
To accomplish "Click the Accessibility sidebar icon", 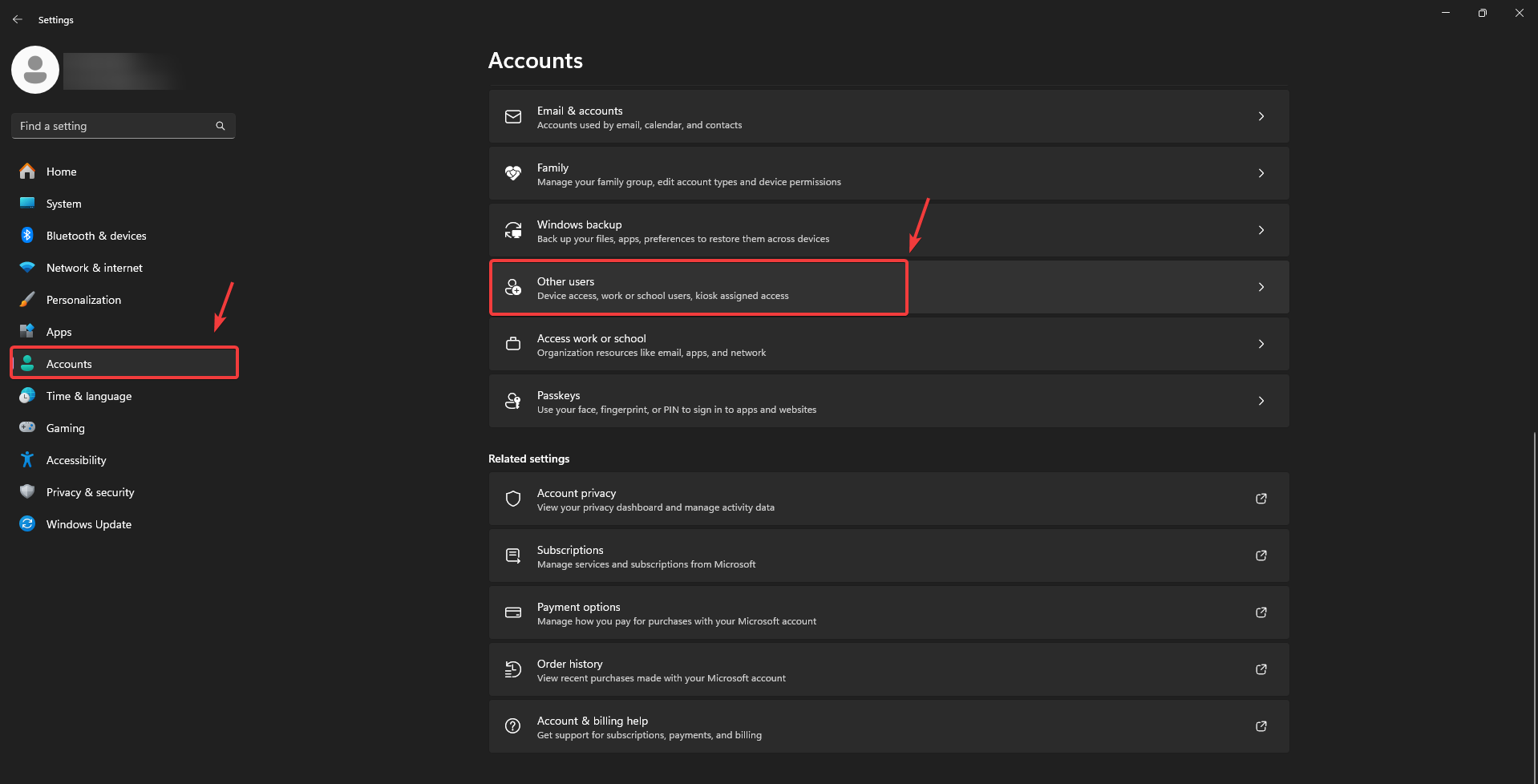I will [x=27, y=460].
